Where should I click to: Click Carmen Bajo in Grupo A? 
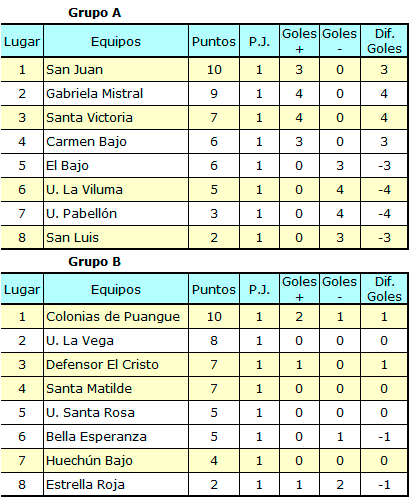(x=86, y=142)
